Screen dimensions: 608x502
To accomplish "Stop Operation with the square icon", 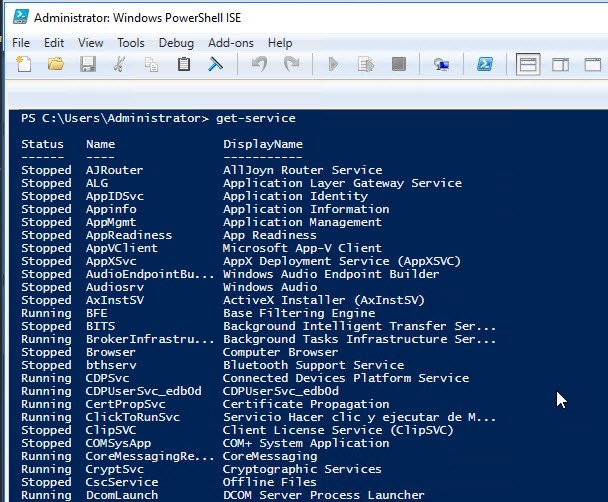I will point(399,64).
